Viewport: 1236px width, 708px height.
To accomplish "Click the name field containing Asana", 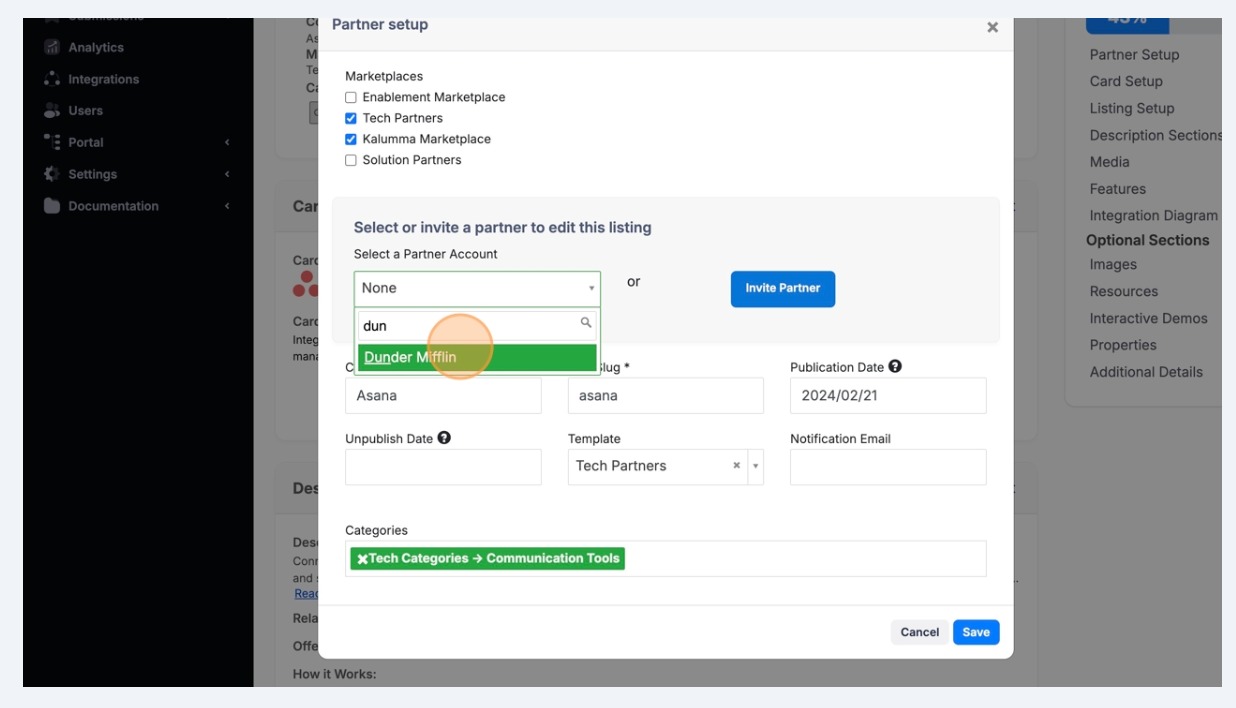I will pyautogui.click(x=443, y=396).
